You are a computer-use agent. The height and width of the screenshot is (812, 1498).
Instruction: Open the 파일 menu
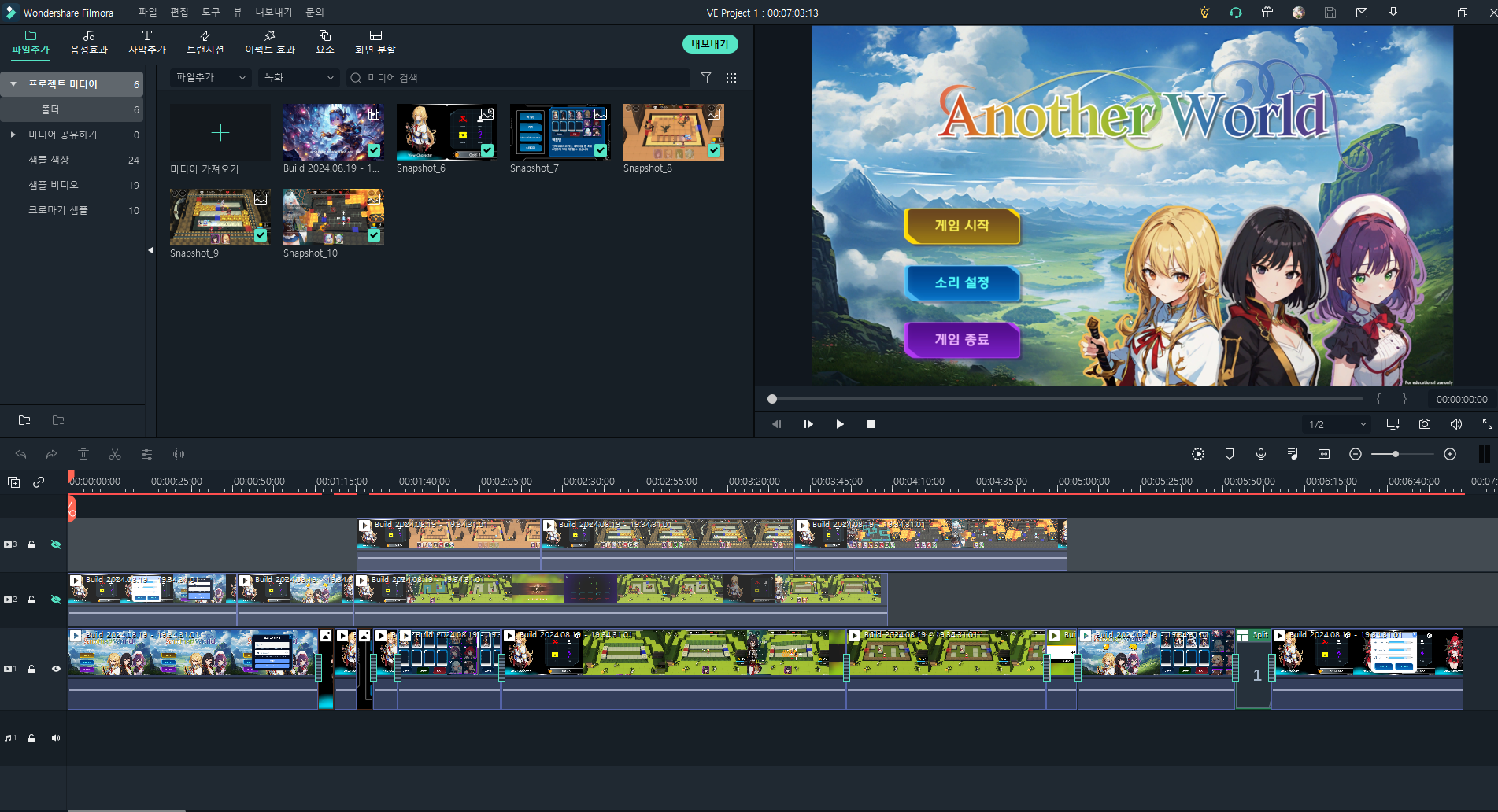pyautogui.click(x=147, y=13)
